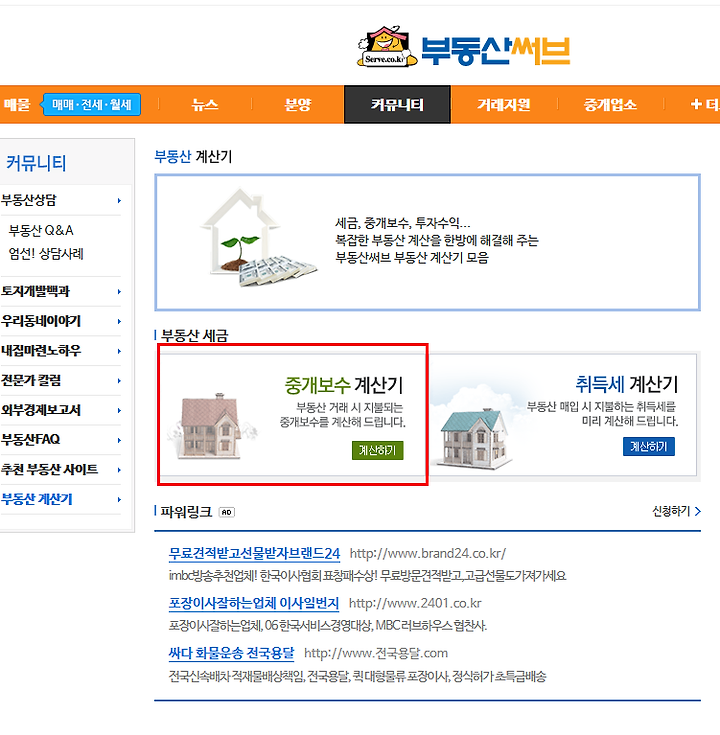Open the 거래지원 menu tab
720x735 pixels.
click(x=504, y=105)
